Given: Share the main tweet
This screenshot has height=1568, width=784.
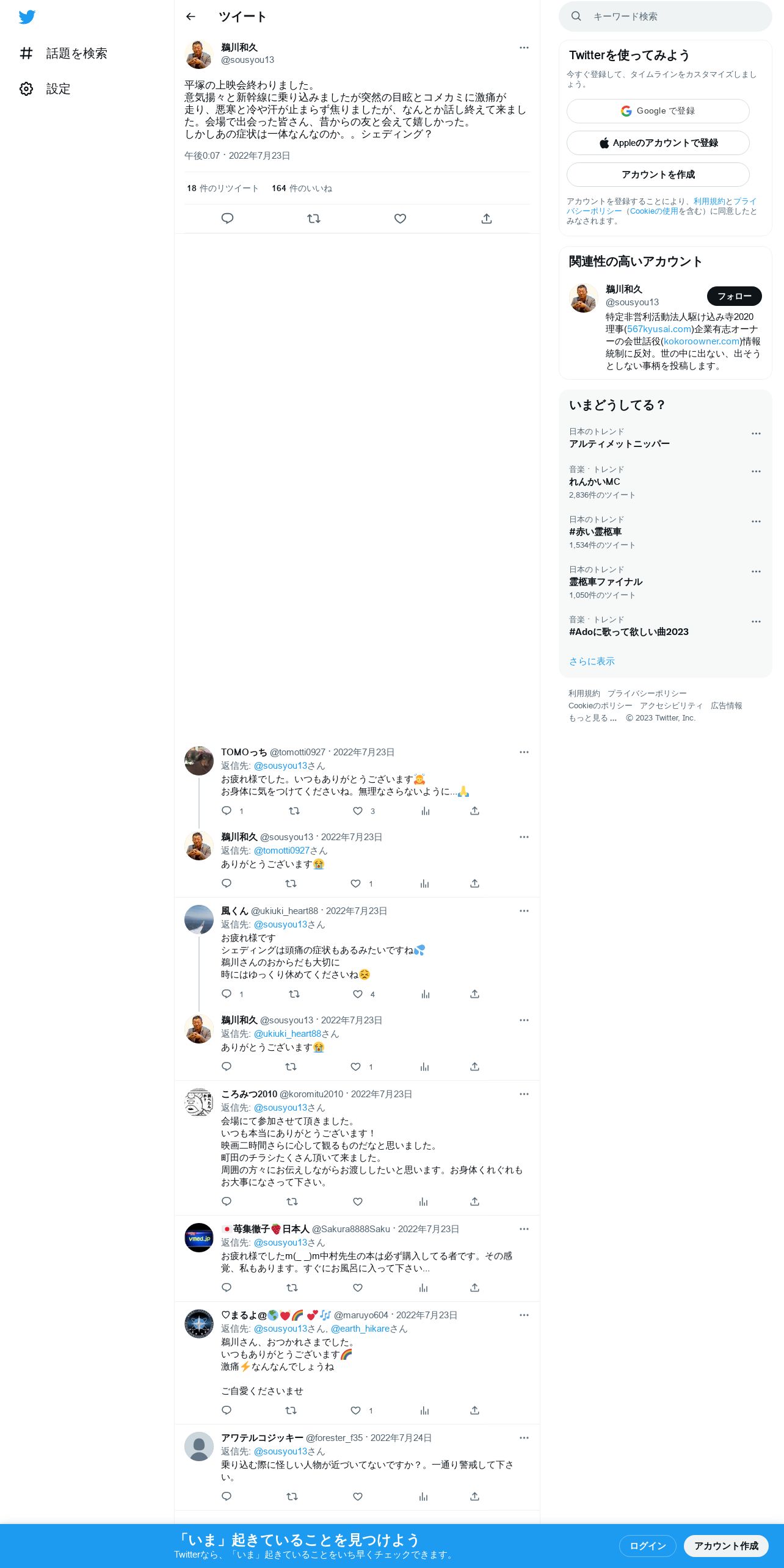Looking at the screenshot, I should [x=487, y=219].
